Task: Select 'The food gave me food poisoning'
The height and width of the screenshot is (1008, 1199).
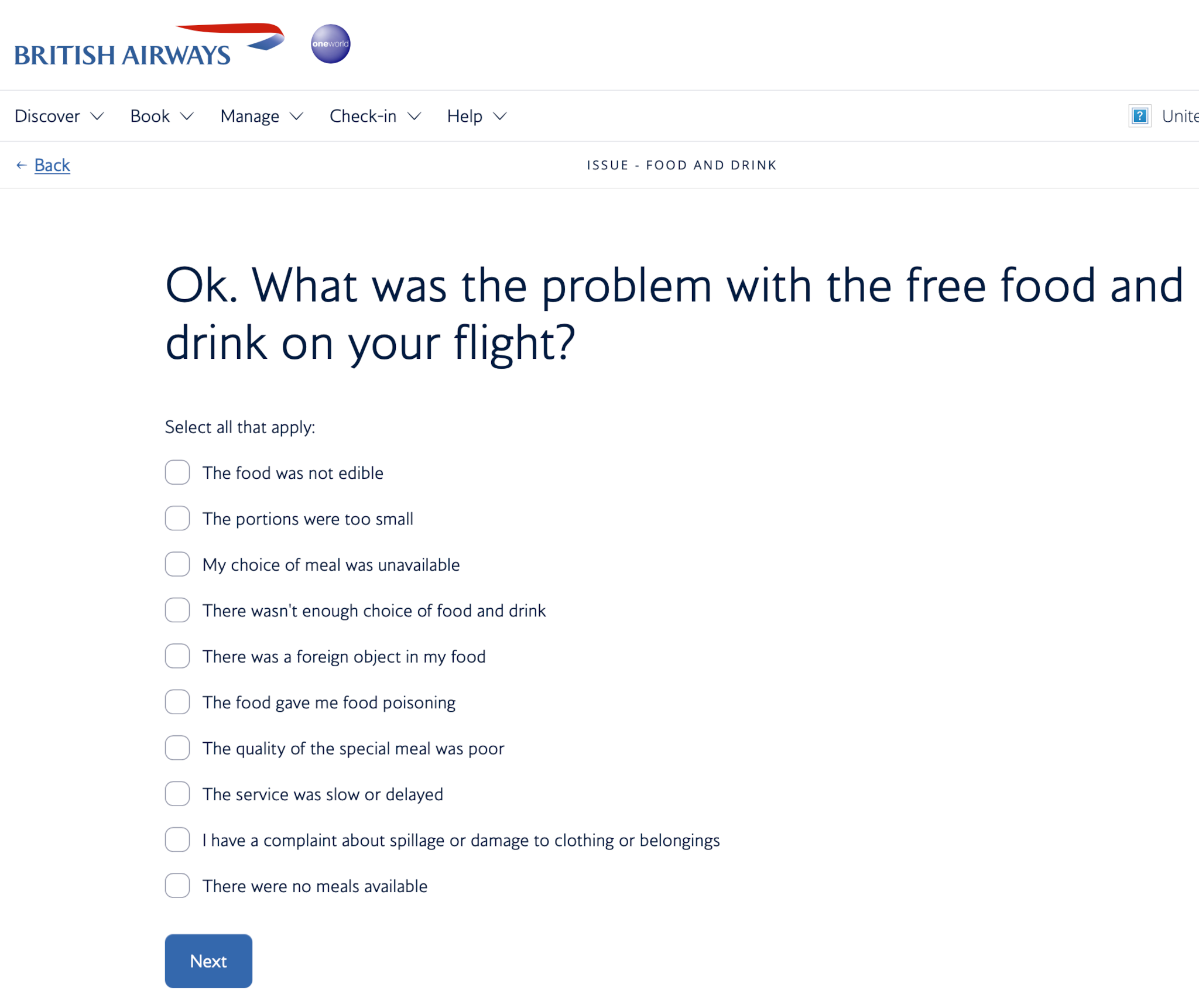Action: 177,702
